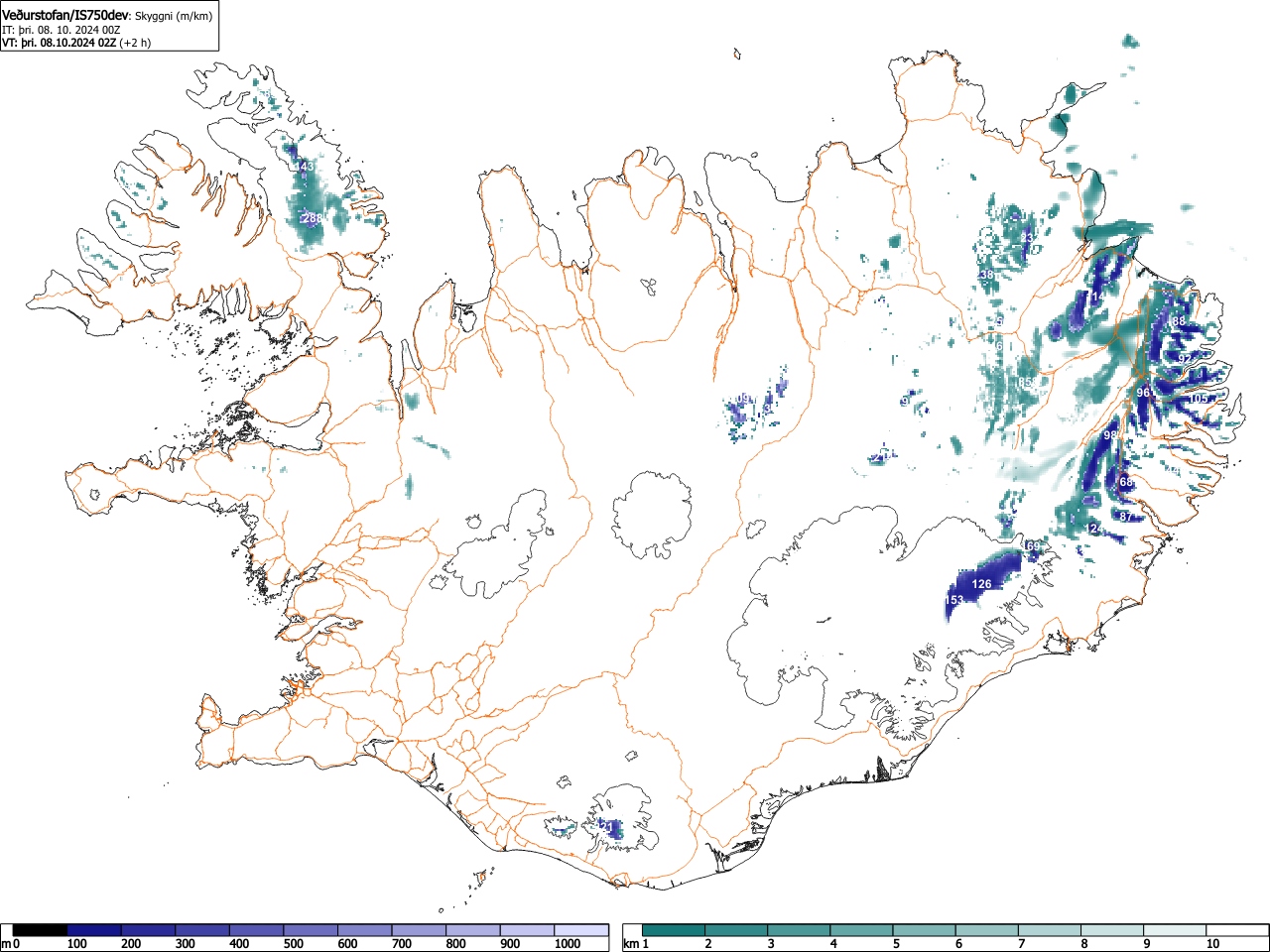
Task: Click the '105' visibility value on the map
Action: pos(1199,399)
